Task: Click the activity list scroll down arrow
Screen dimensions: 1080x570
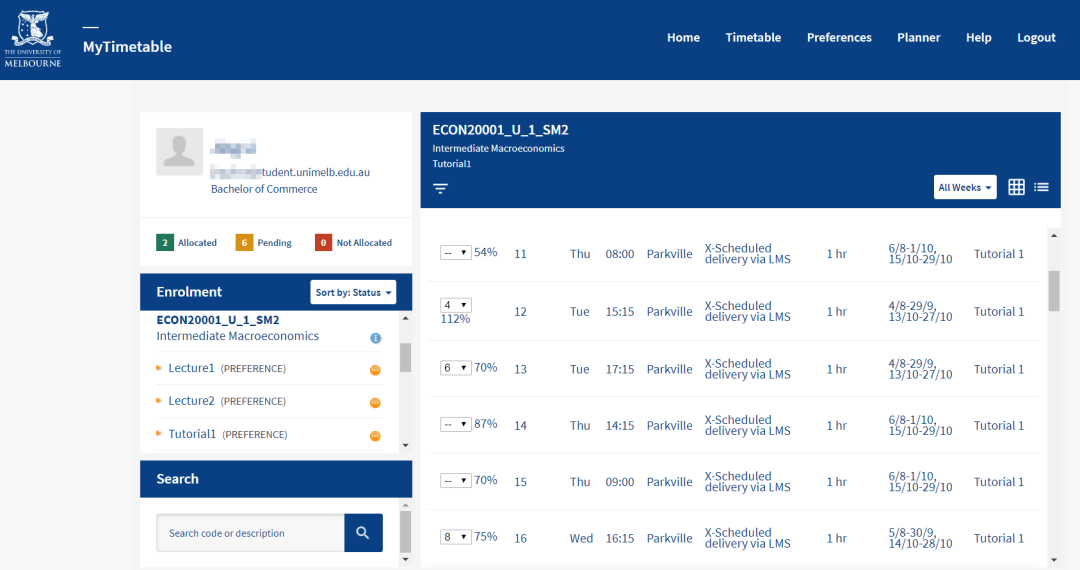Action: (x=1054, y=560)
